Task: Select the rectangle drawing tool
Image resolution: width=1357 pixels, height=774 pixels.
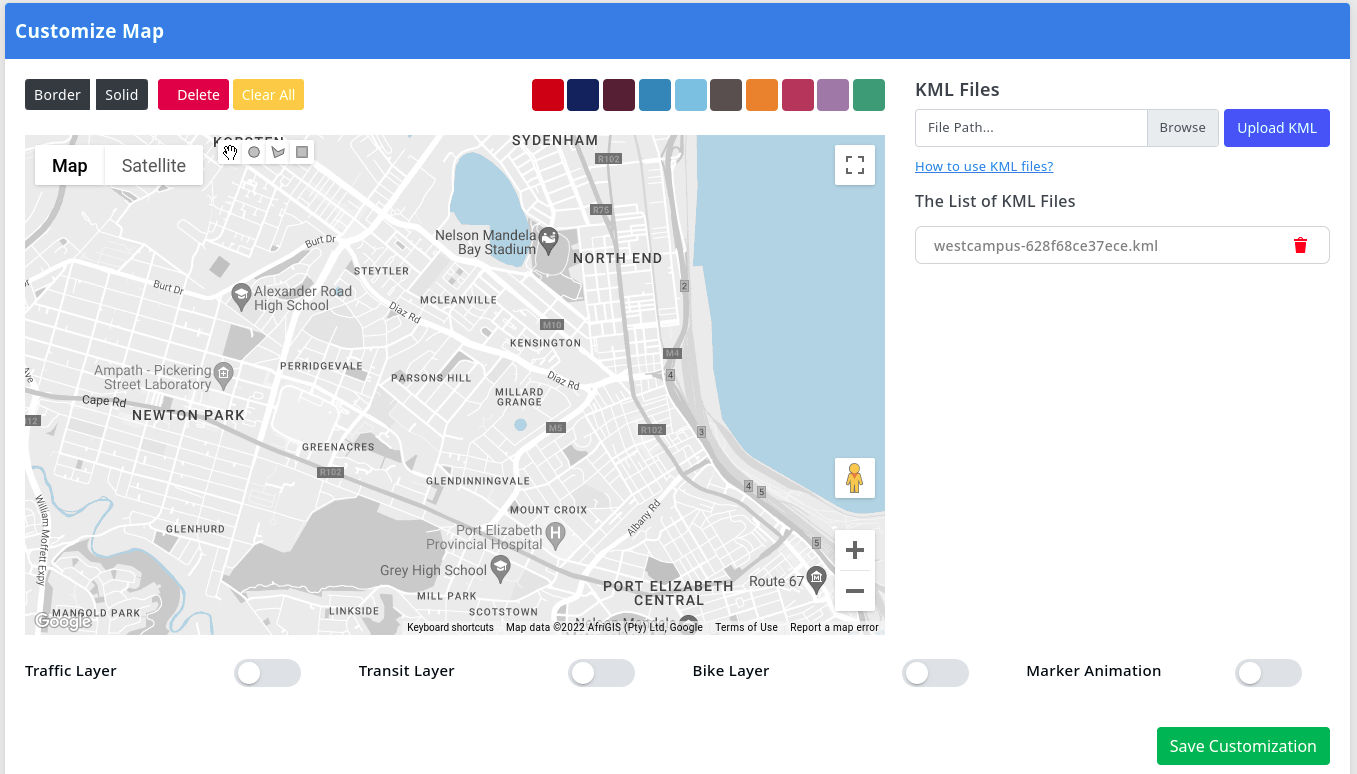Action: point(302,151)
